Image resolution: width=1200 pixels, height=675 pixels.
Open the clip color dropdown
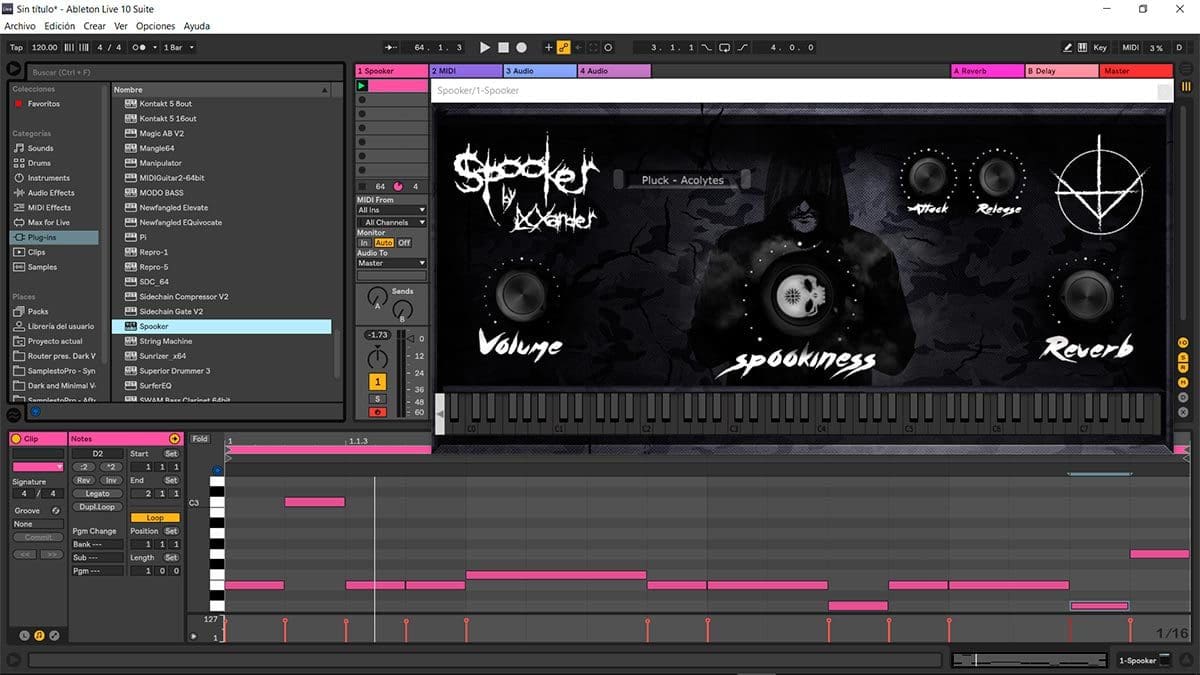pyautogui.click(x=38, y=467)
